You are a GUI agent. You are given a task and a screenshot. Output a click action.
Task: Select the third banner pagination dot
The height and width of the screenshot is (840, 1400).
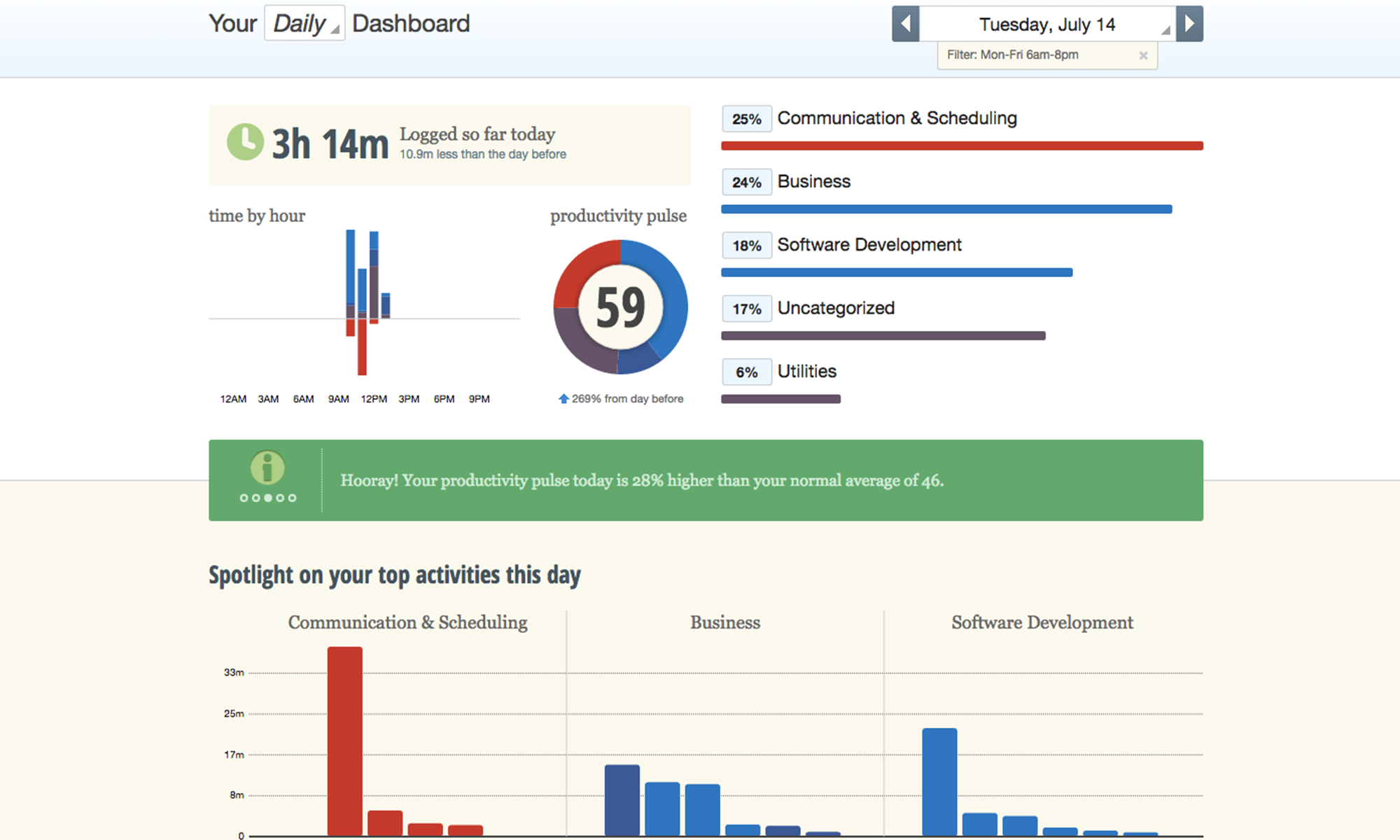(268, 498)
